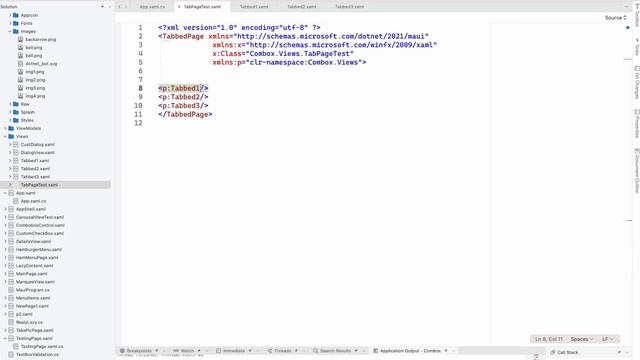The width and height of the screenshot is (640, 360).
Task: Expand the Splash folder
Action: pos(10,112)
